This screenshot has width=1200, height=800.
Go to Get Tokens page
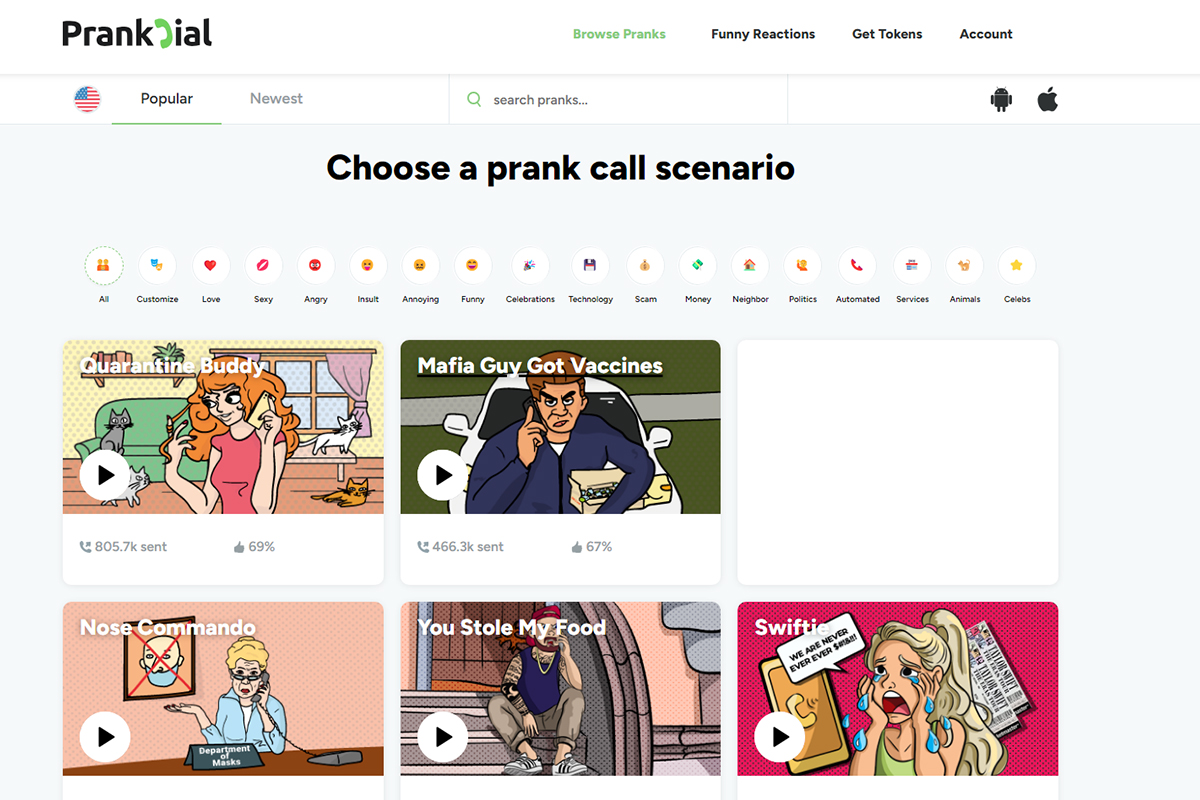tap(887, 34)
